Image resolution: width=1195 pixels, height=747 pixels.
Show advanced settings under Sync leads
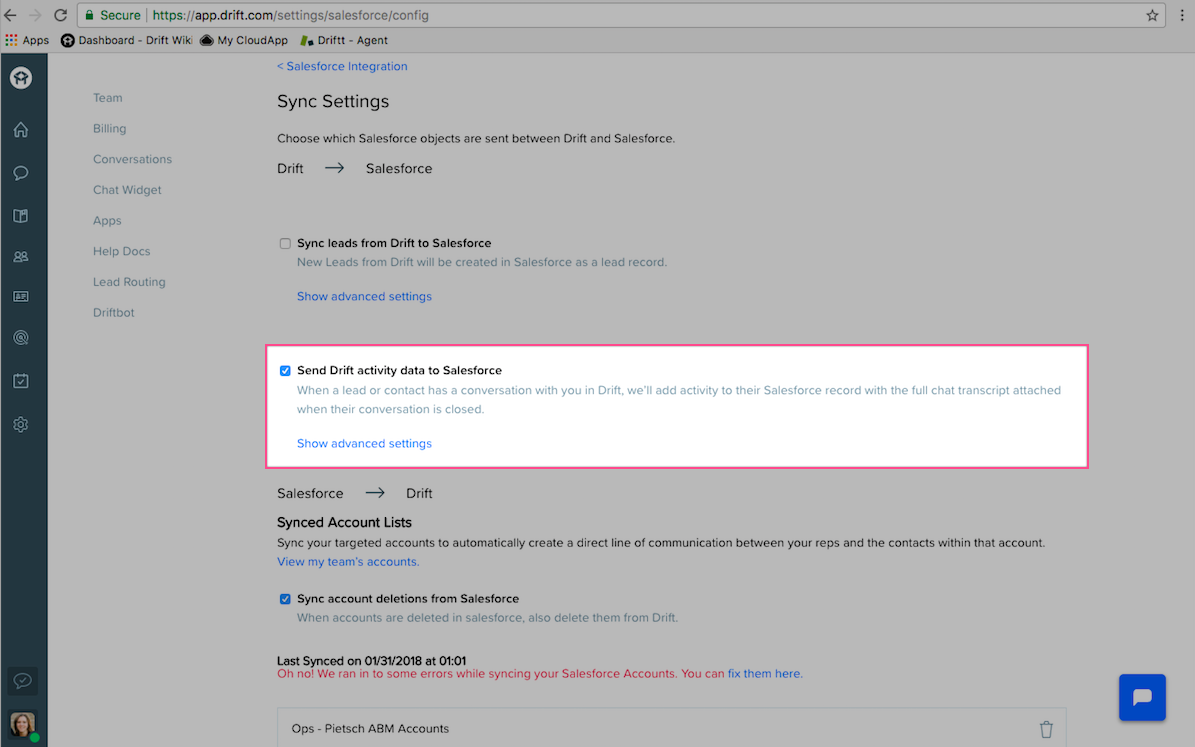click(364, 297)
